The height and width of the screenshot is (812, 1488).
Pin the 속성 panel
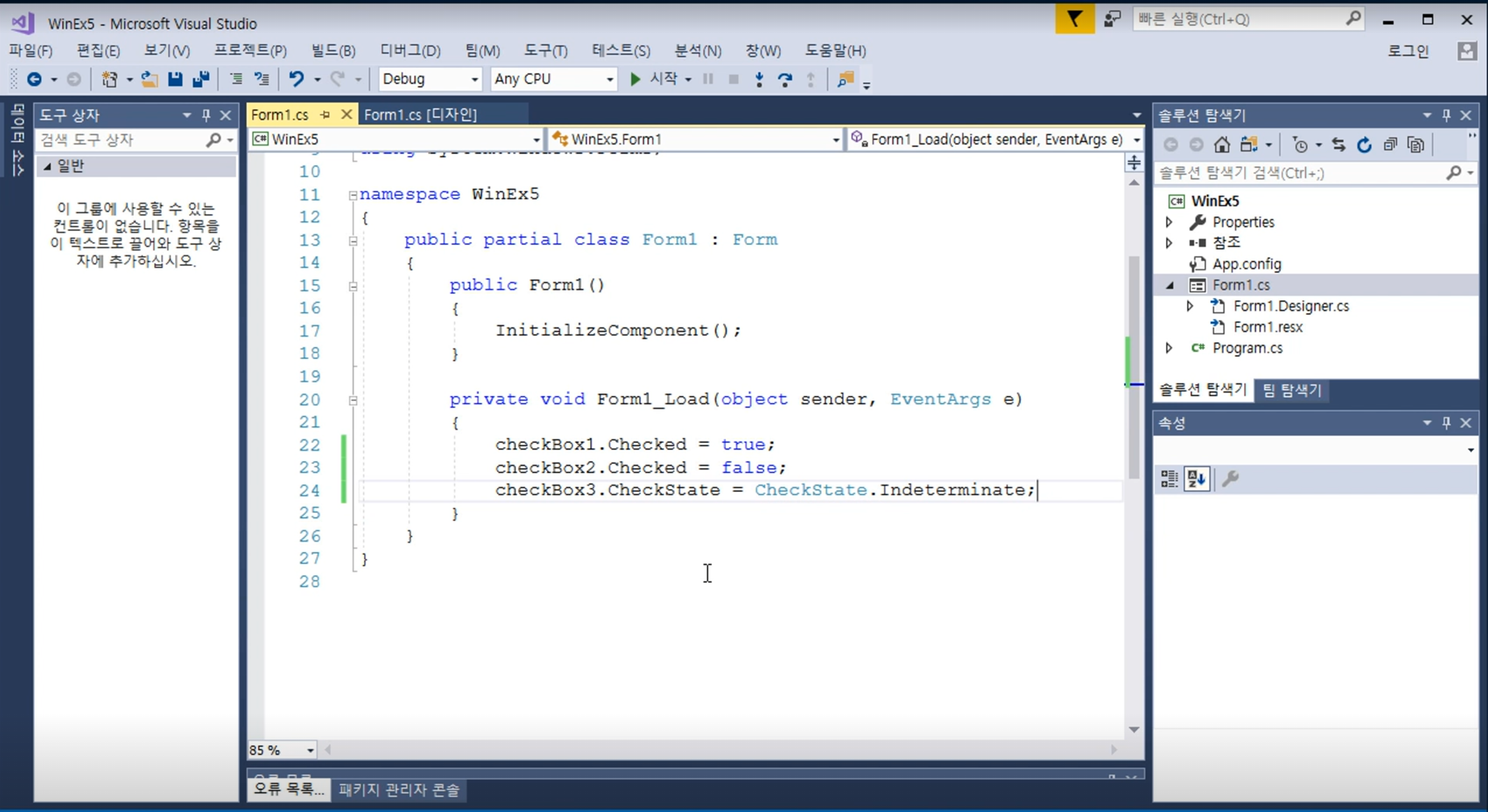click(x=1446, y=423)
